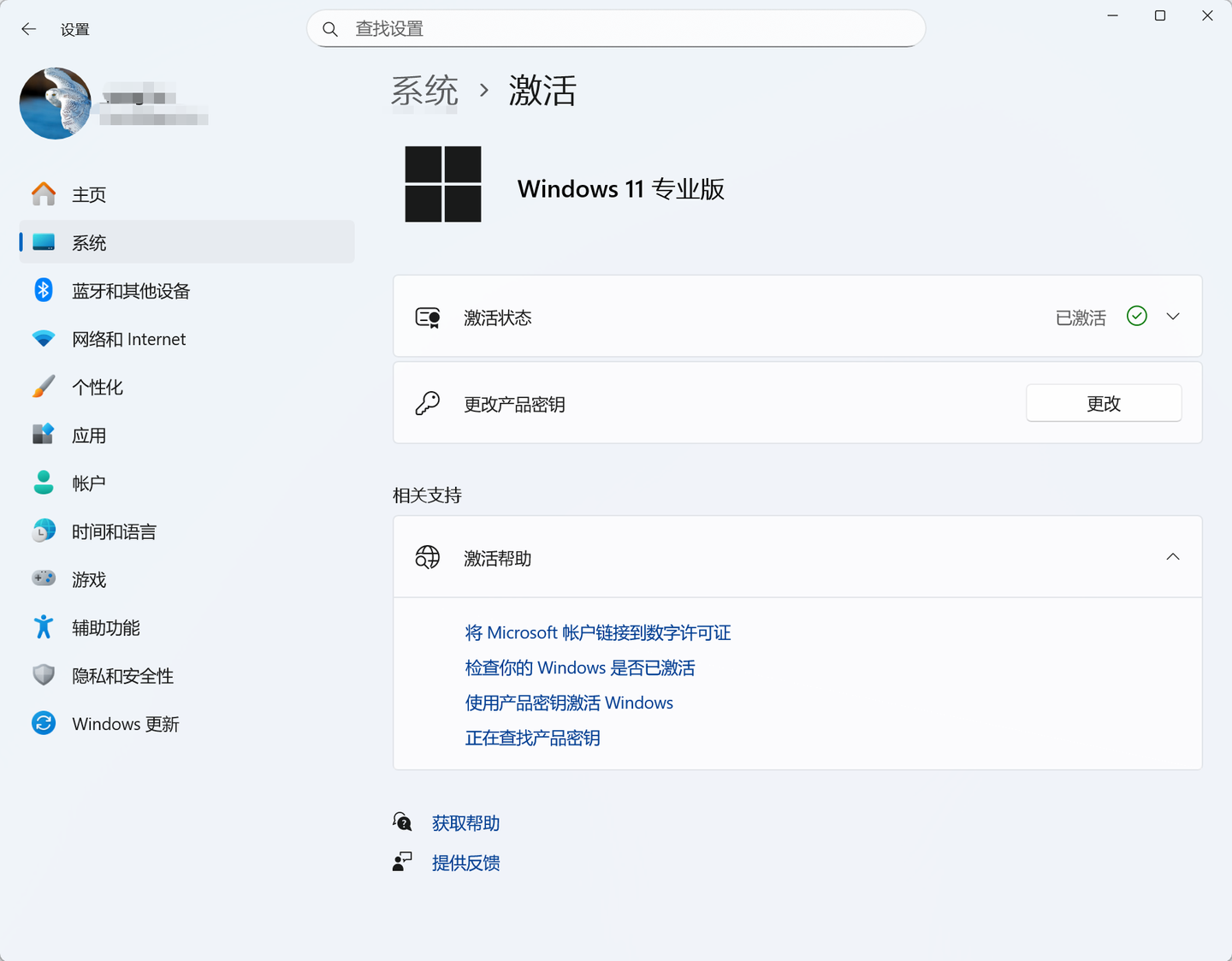
Task: Open 帐户 settings in sidebar
Action: tap(187, 483)
